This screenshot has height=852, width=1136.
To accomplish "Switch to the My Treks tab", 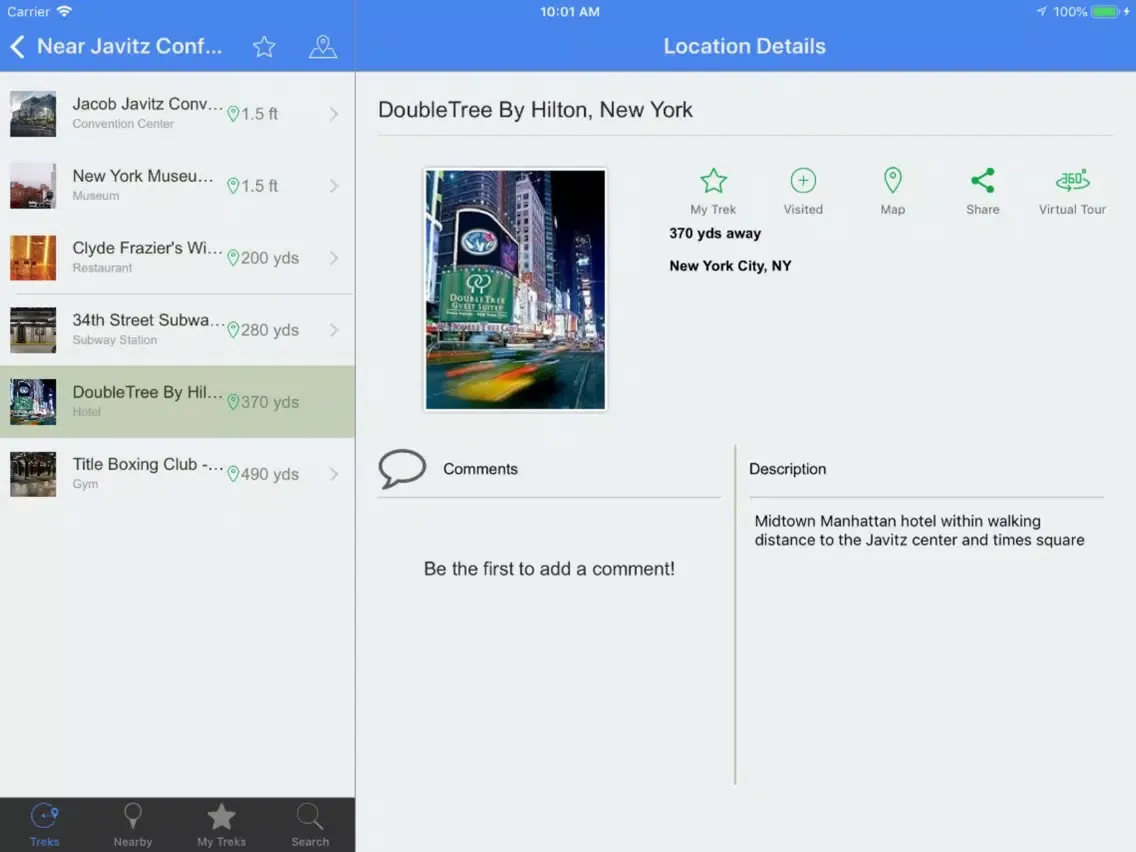I will coord(221,825).
